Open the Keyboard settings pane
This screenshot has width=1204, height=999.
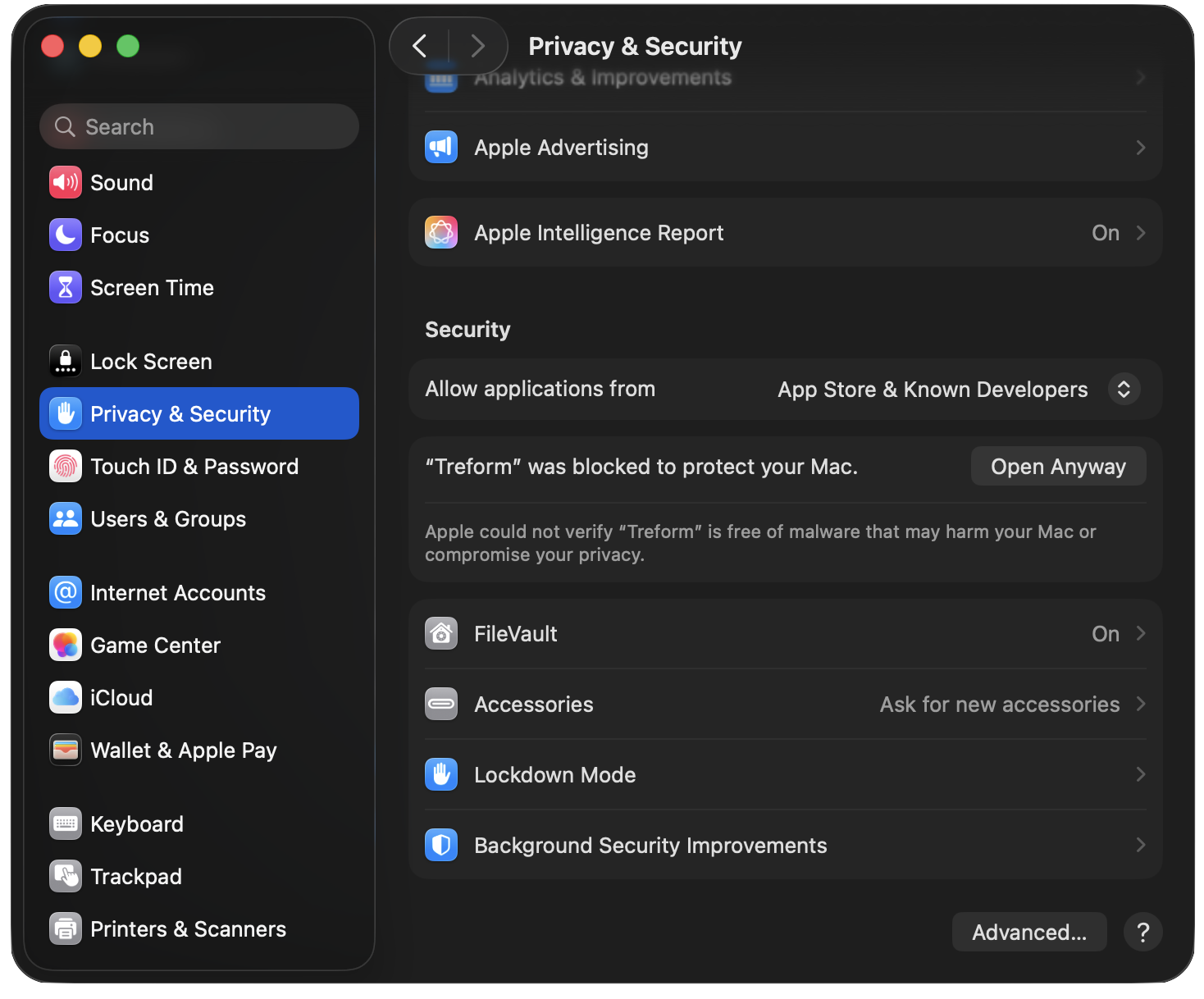click(x=199, y=823)
